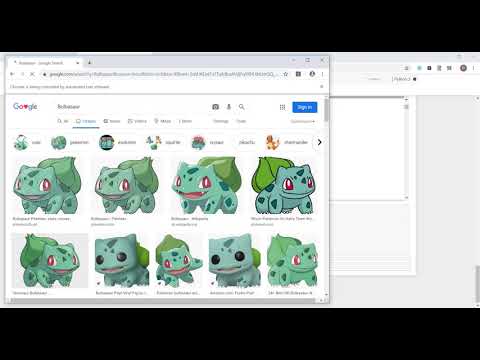Open the Veronica's Bulbasaur image result
The height and width of the screenshot is (360, 480).
pos(50,261)
